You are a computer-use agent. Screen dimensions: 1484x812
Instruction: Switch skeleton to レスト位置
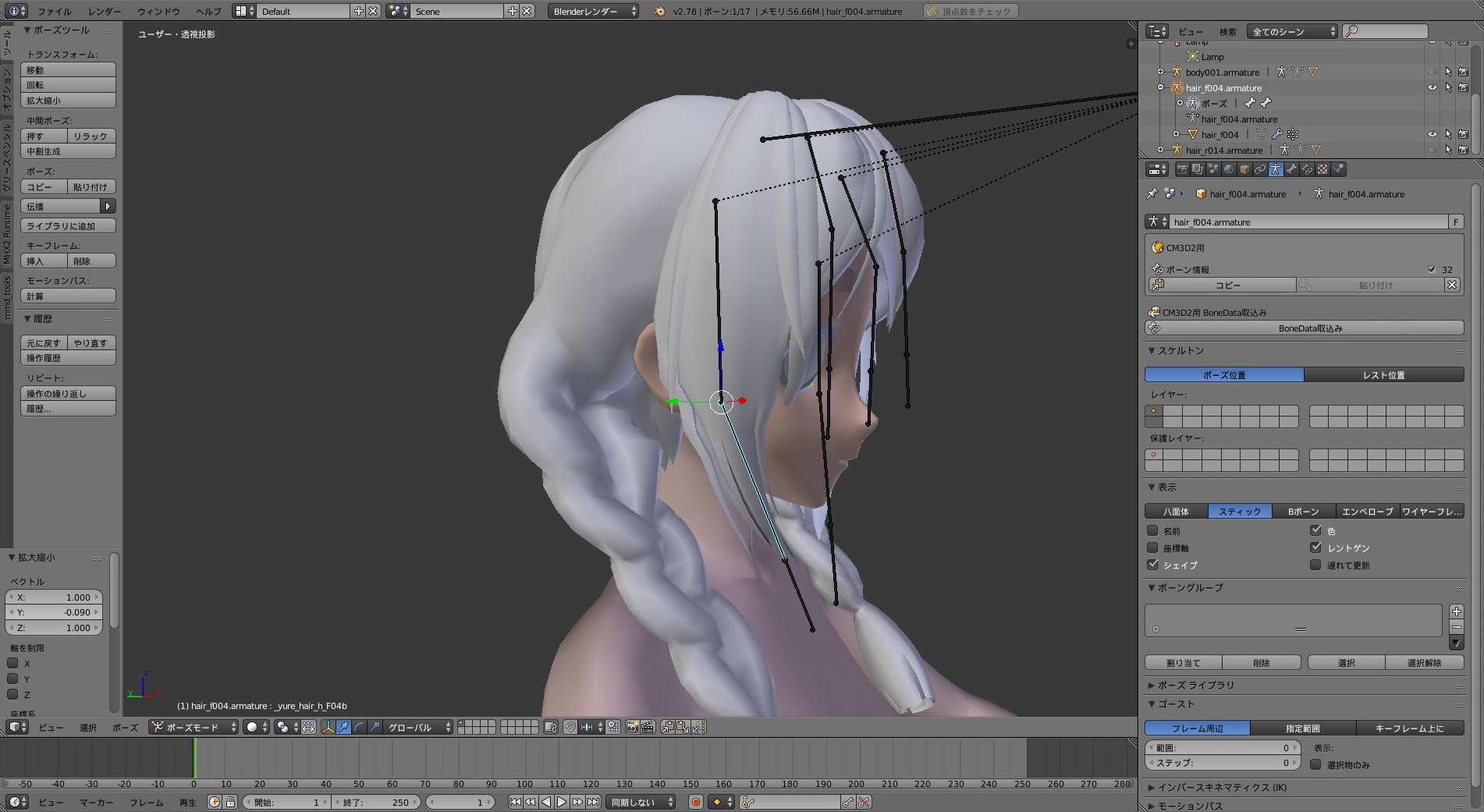pyautogui.click(x=1383, y=375)
